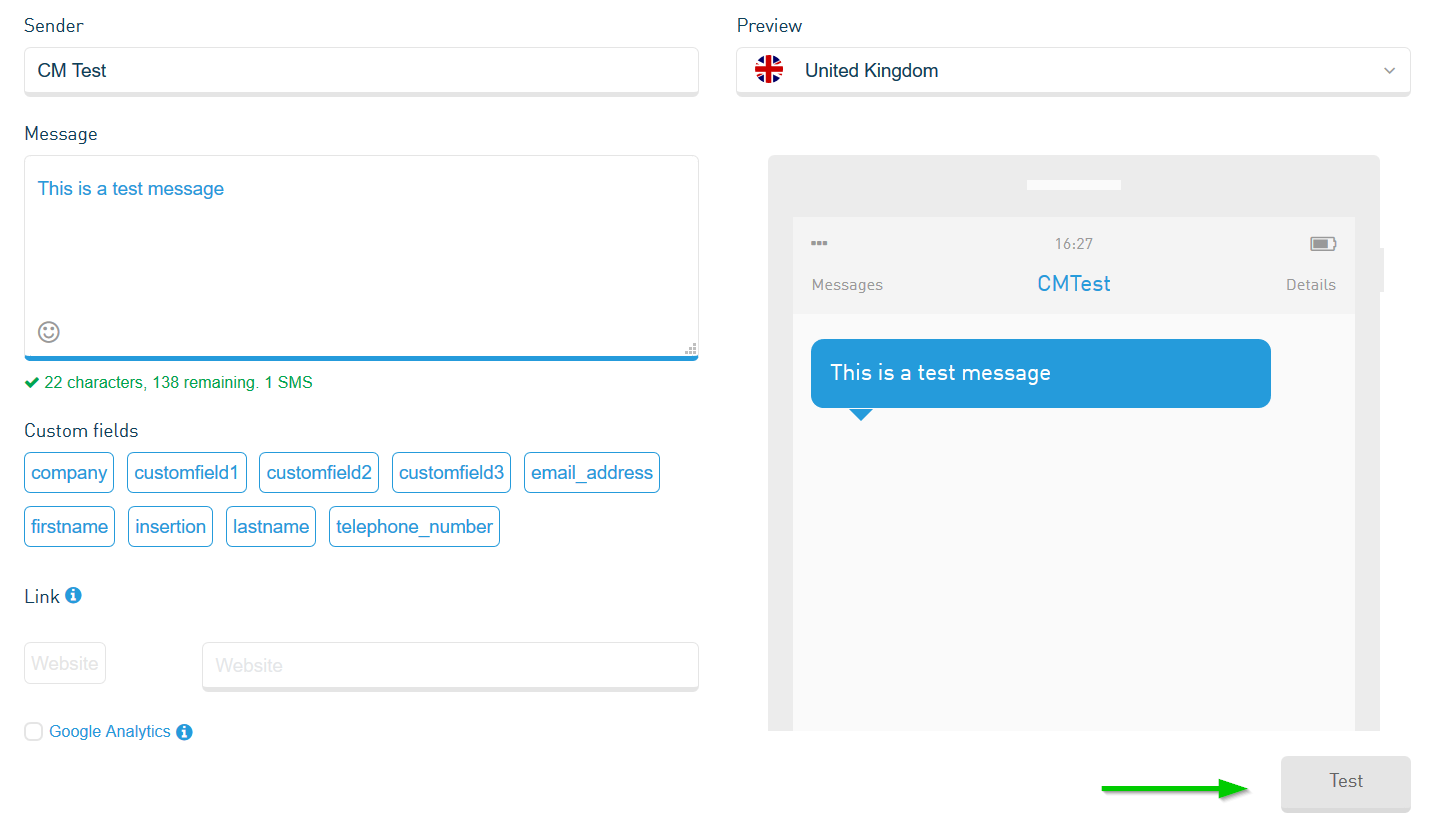Insert the lastname custom field

[271, 527]
